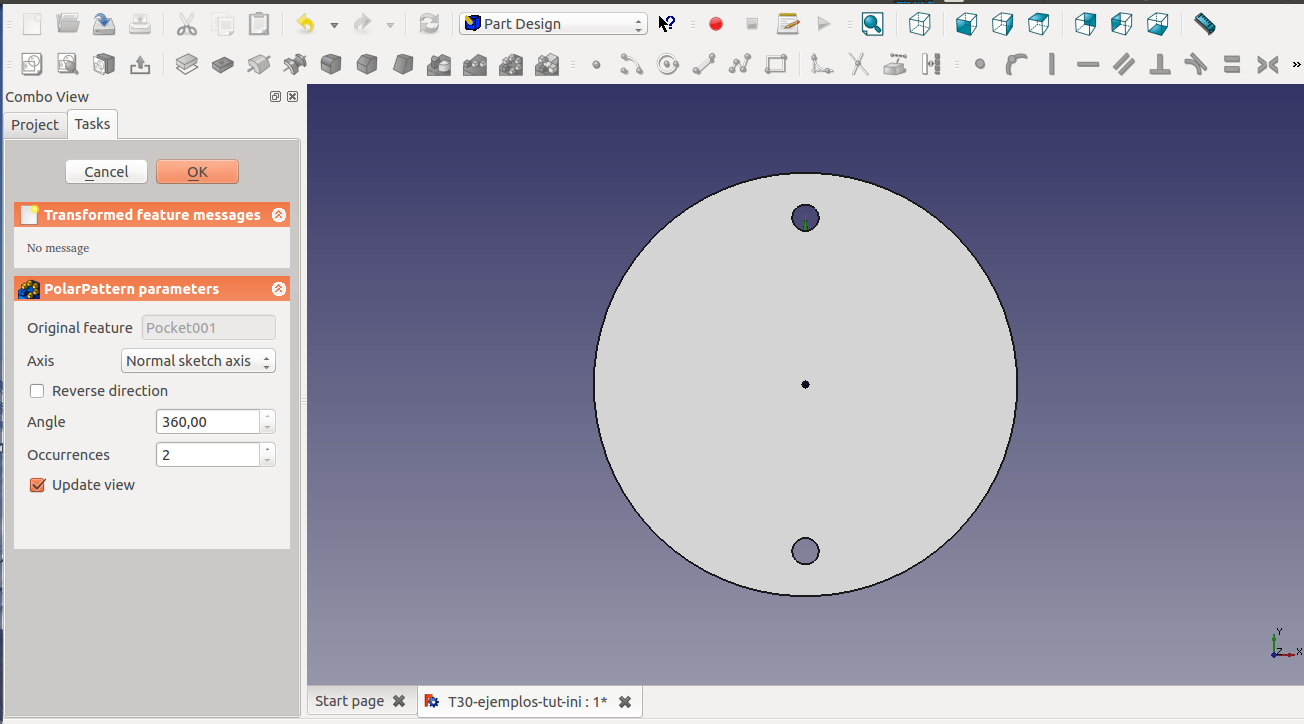The width and height of the screenshot is (1304, 724).
Task: Enable the Reverse direction checkbox
Action: click(38, 391)
